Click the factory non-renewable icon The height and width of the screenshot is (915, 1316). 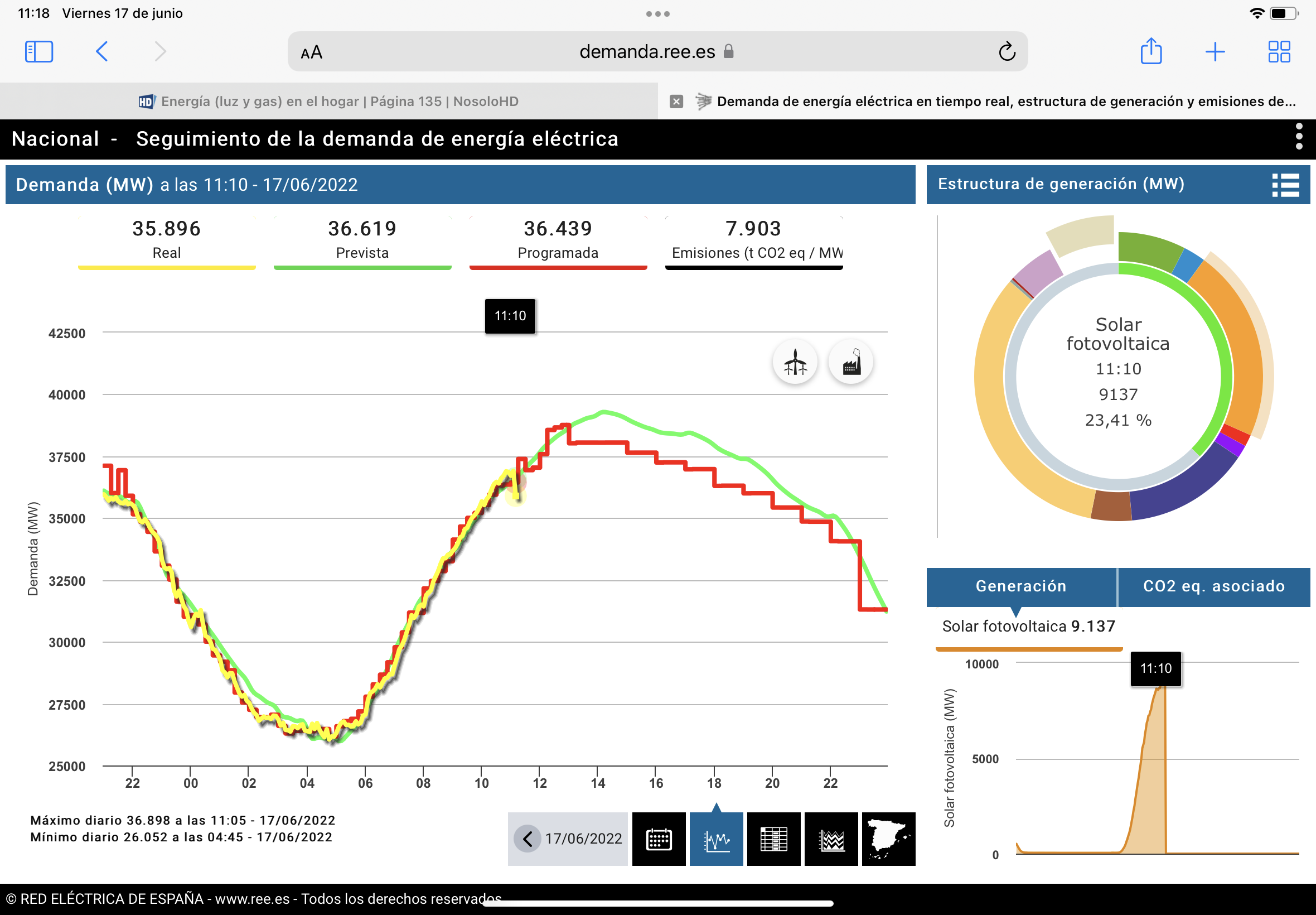click(851, 362)
